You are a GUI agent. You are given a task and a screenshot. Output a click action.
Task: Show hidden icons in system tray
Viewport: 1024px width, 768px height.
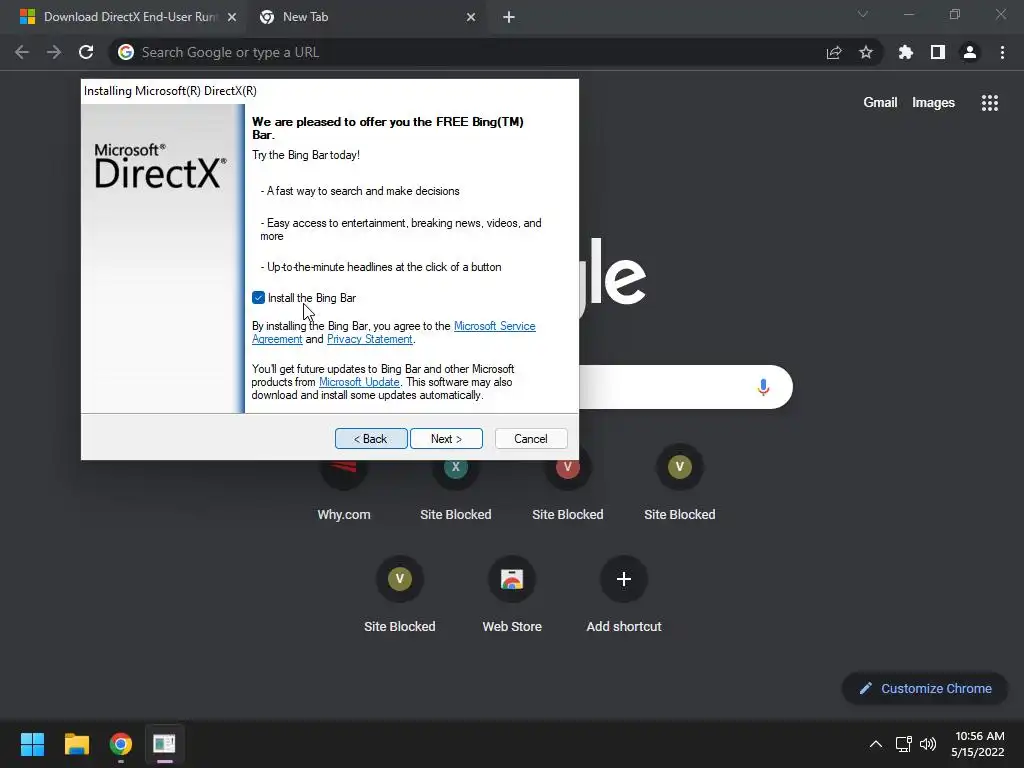coord(876,744)
